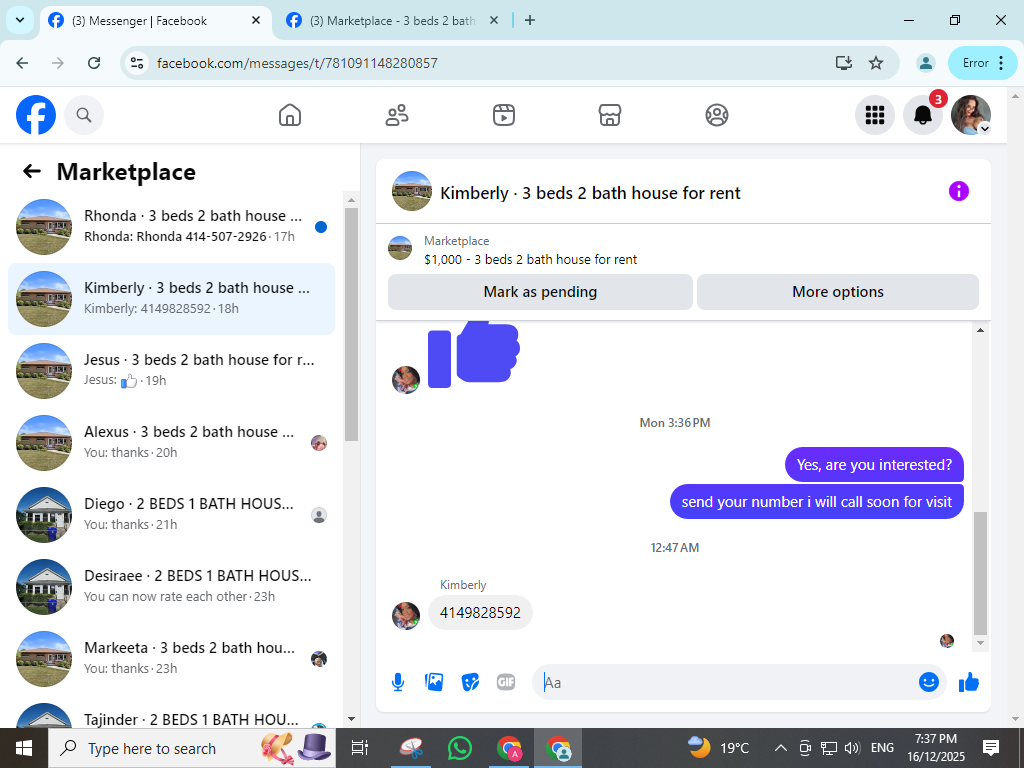Open the Facebook menu grid icon
The height and width of the screenshot is (768, 1024).
click(874, 115)
